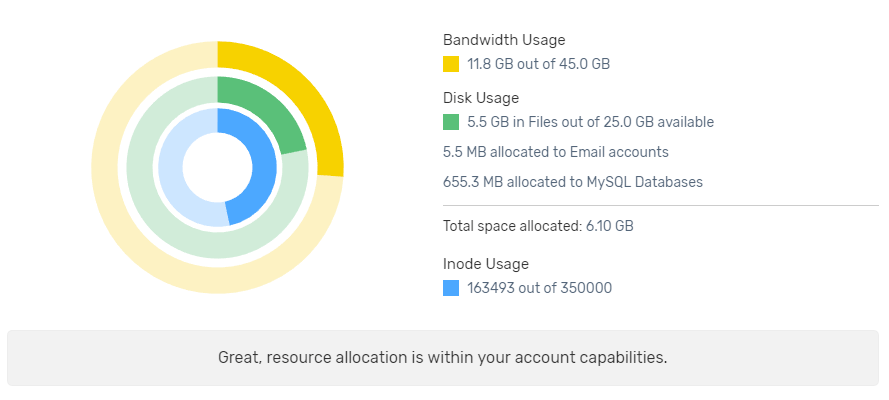Click the Disk Usage heading

click(481, 98)
